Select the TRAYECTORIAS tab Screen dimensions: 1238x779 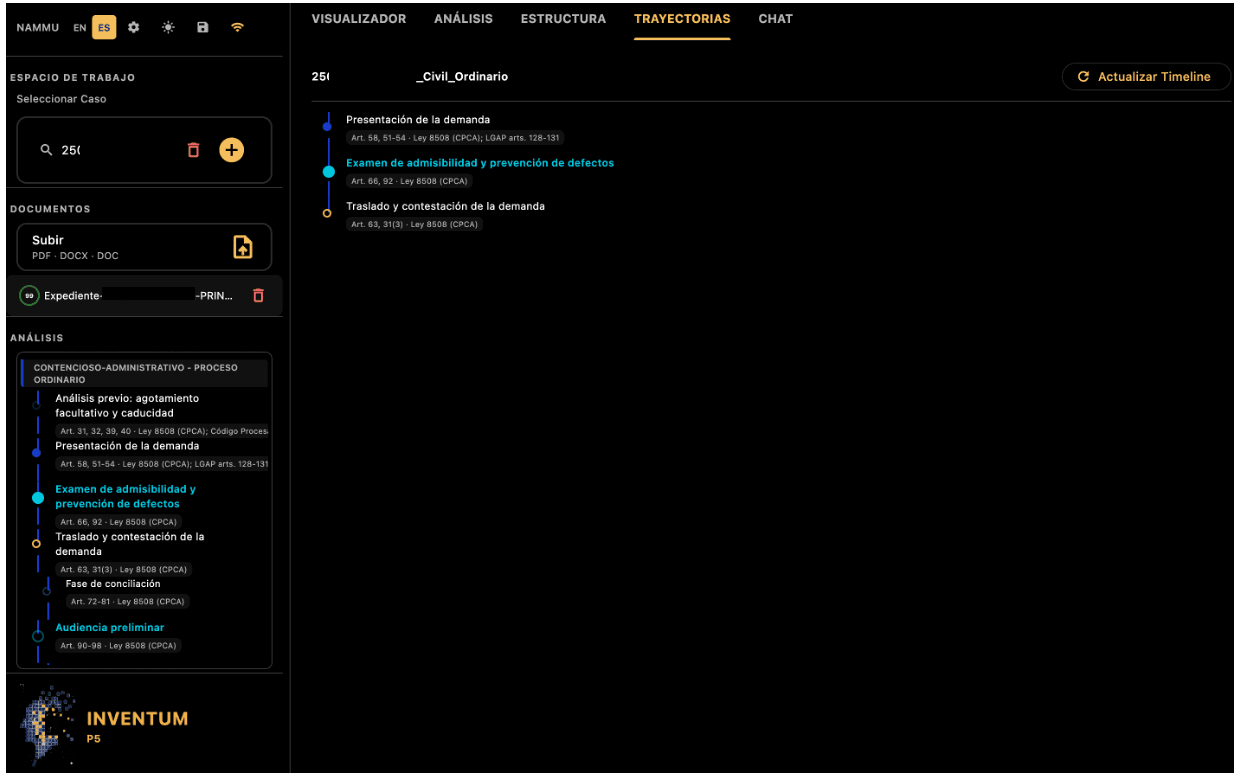(682, 19)
